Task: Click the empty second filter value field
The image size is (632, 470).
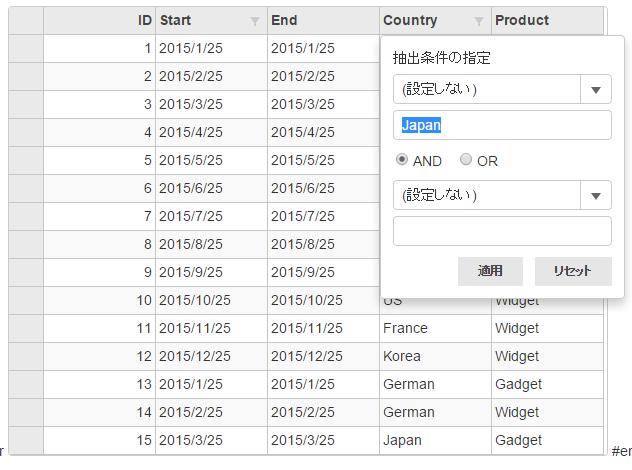Action: 501,231
